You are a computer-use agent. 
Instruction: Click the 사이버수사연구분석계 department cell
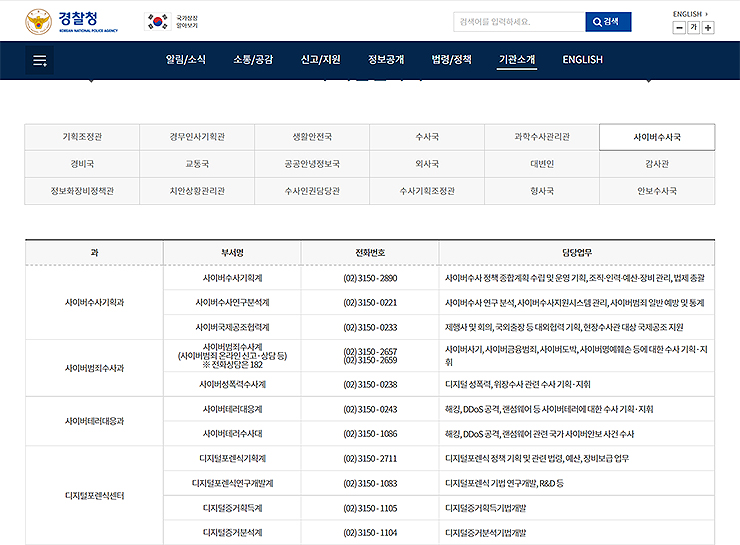point(232,302)
